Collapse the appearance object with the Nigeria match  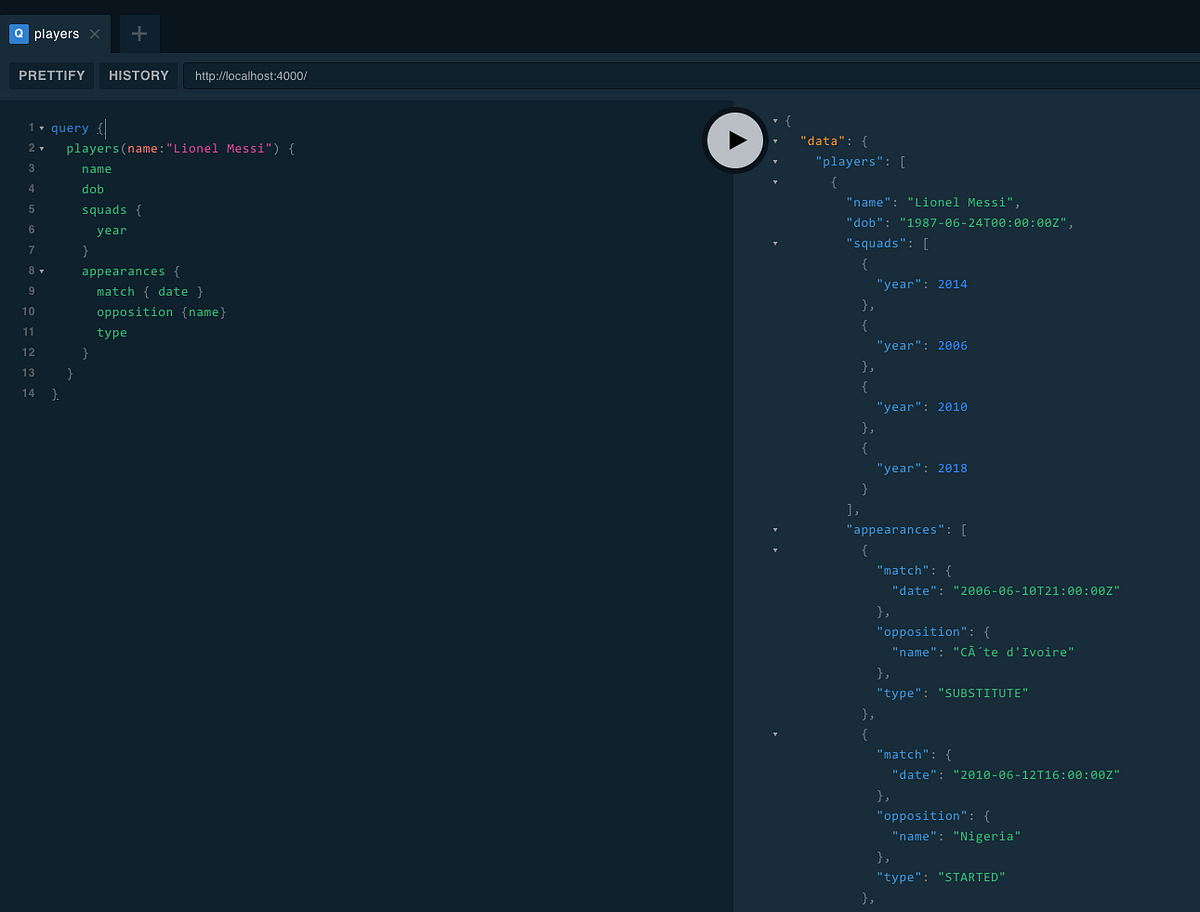(775, 734)
